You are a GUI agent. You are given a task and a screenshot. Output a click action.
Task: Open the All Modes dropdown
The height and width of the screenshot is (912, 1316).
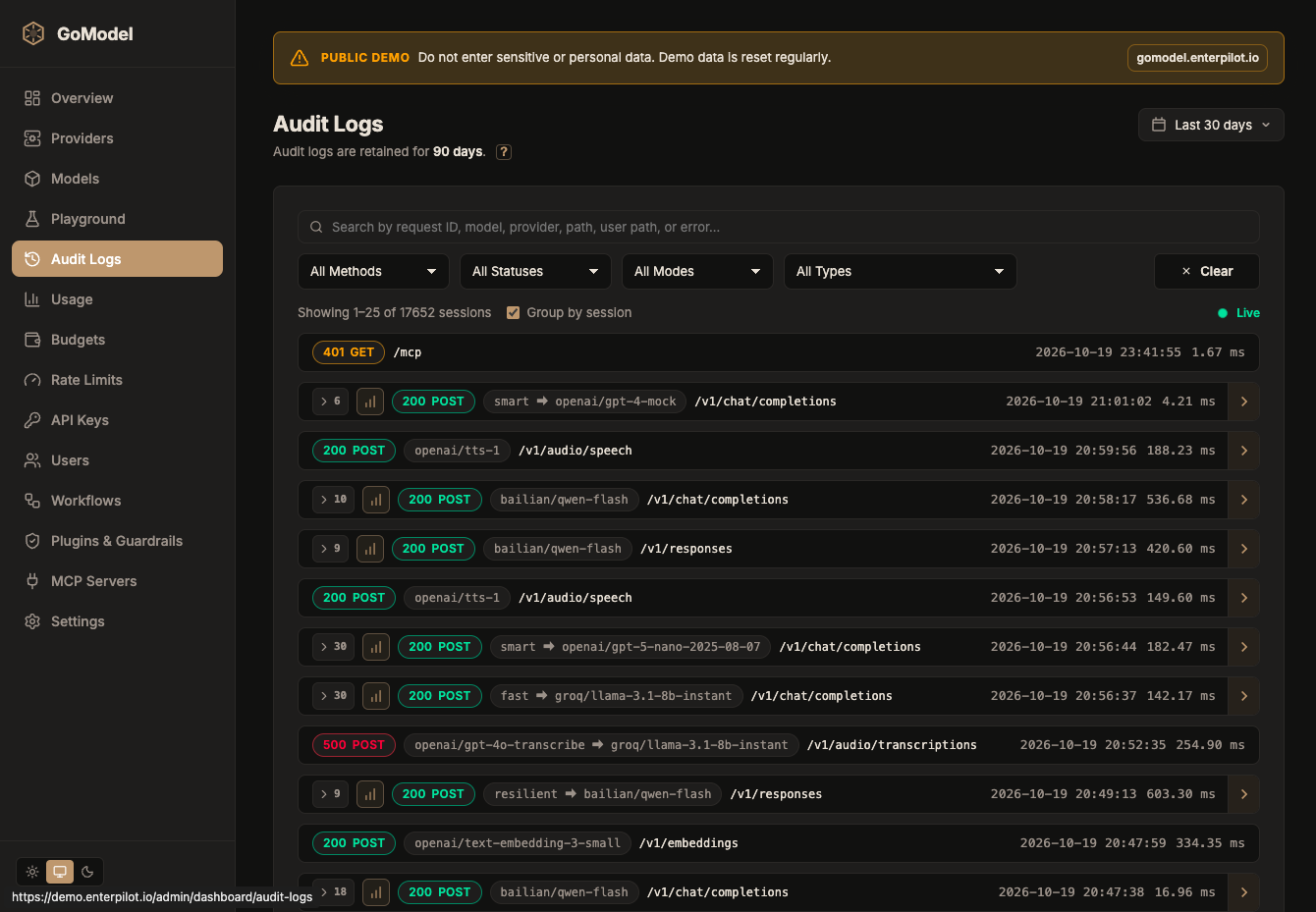697,272
